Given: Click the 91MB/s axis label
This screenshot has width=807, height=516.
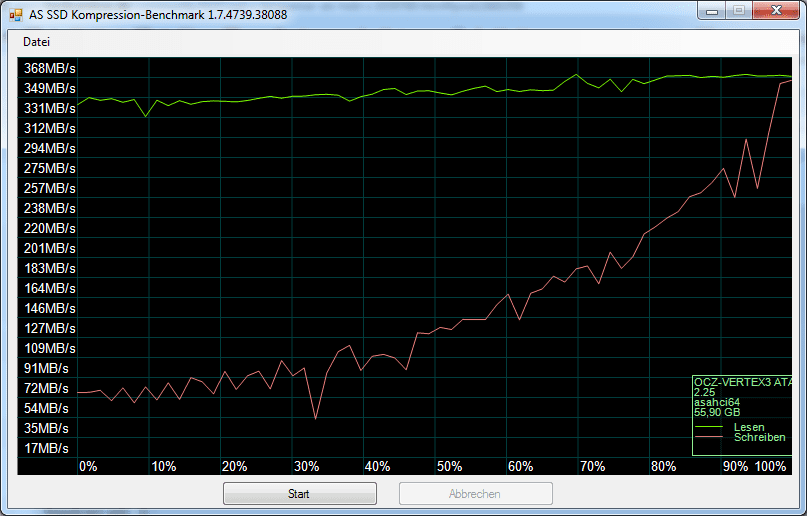Looking at the screenshot, I should 46,368.
